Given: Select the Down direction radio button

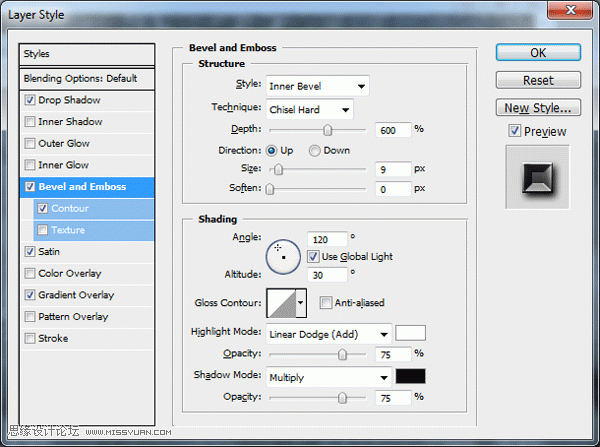Looking at the screenshot, I should 315,151.
